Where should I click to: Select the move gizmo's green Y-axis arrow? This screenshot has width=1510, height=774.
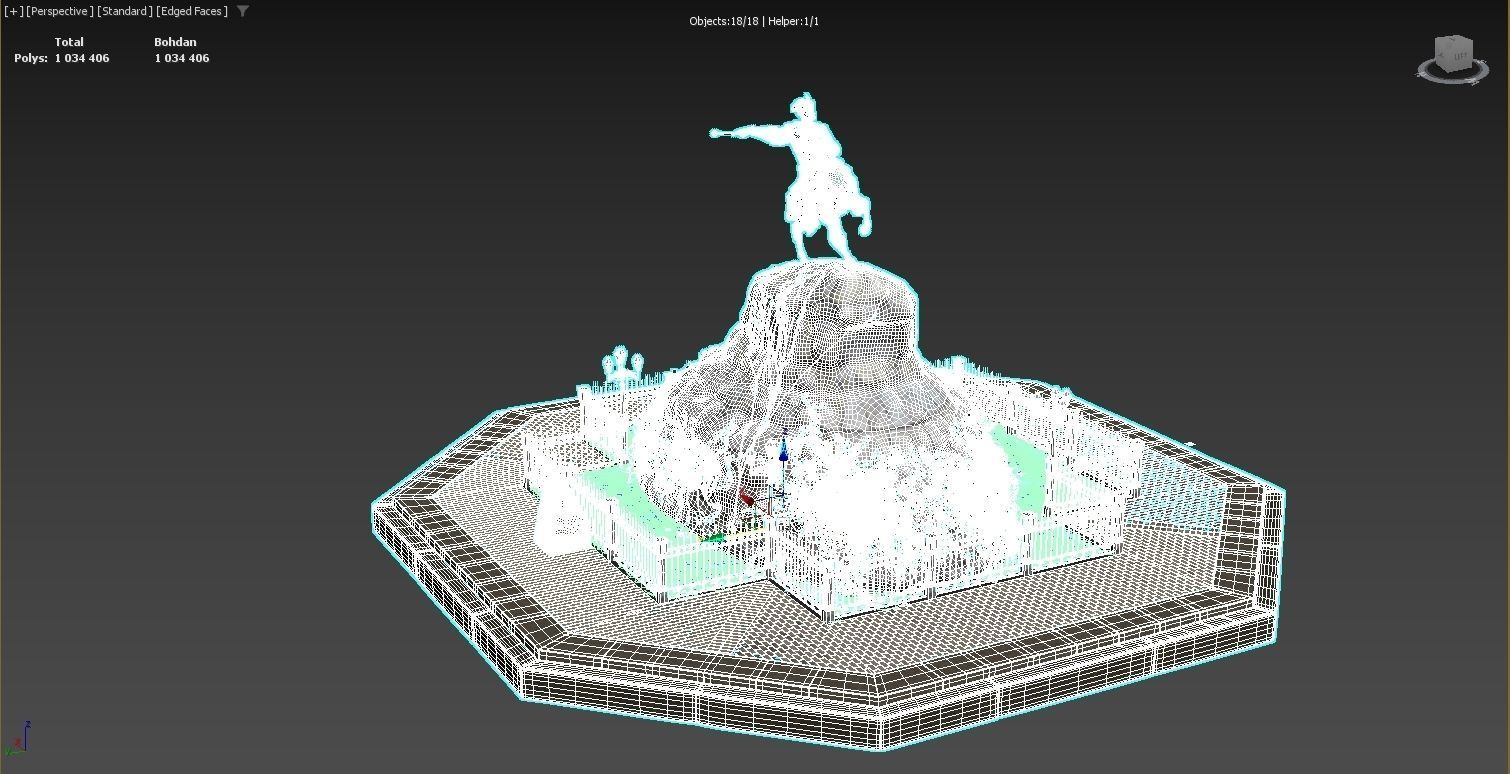714,538
